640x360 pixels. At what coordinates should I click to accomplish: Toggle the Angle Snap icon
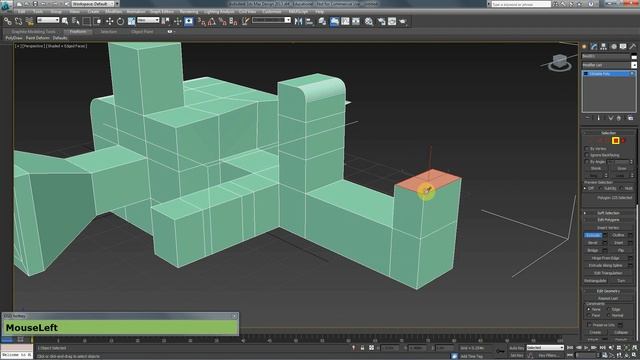(x=211, y=21)
